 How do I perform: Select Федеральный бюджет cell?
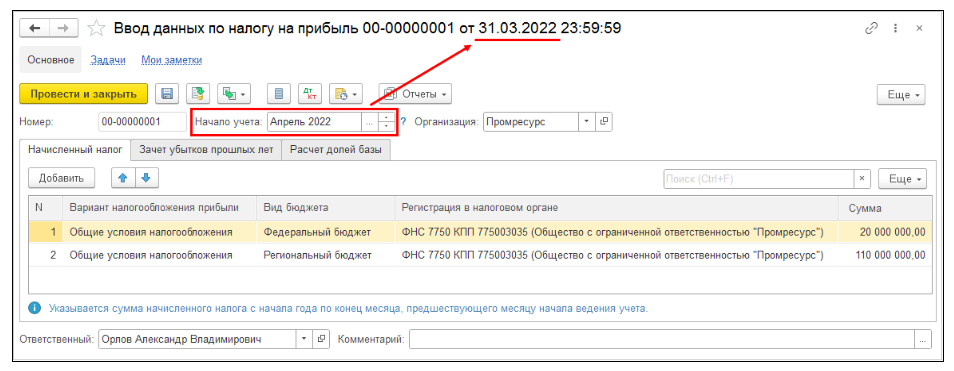[x=326, y=232]
